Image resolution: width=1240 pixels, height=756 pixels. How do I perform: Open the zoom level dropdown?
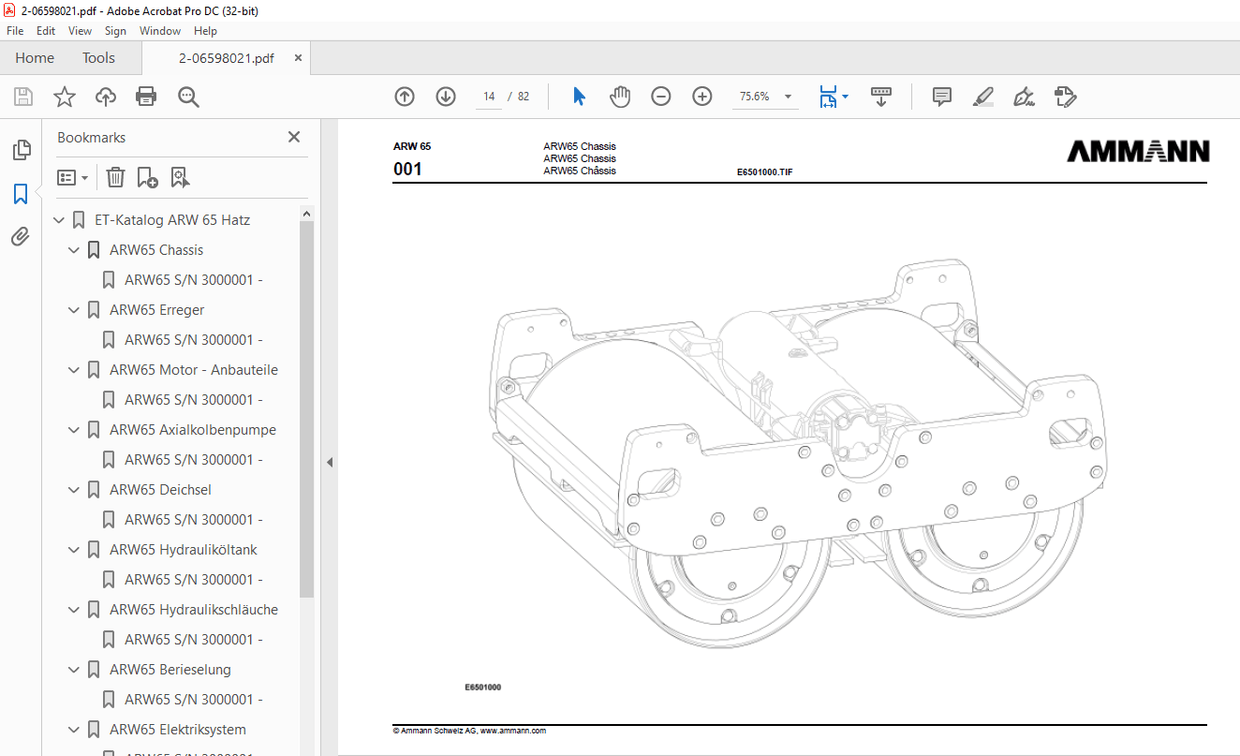[x=787, y=96]
